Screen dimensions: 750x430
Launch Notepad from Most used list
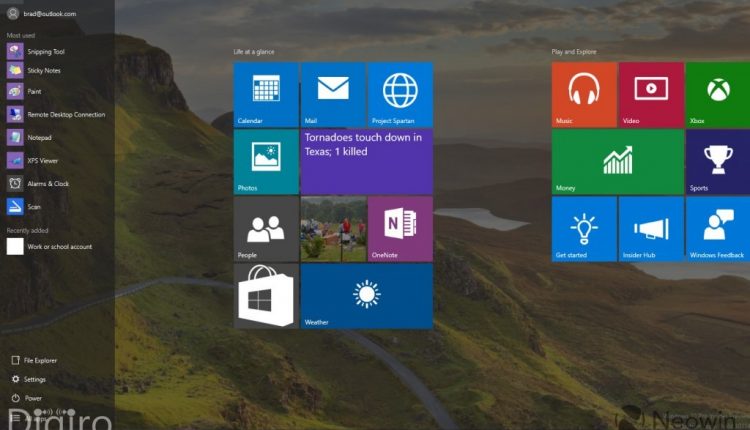(30, 137)
